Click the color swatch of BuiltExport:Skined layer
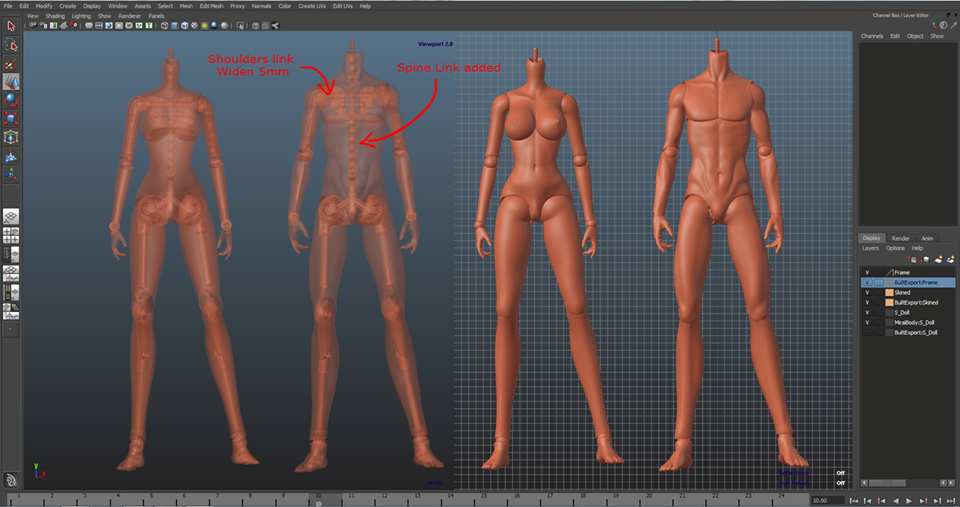Image resolution: width=960 pixels, height=507 pixels. (x=890, y=302)
